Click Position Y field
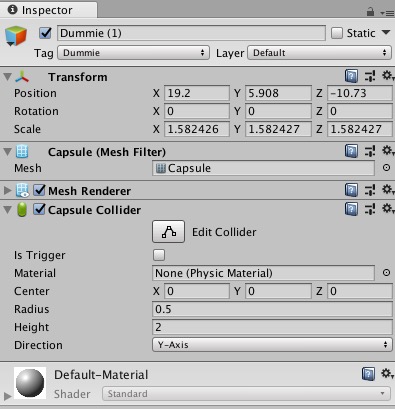Viewport: 395px width, 409px height. pos(278,93)
